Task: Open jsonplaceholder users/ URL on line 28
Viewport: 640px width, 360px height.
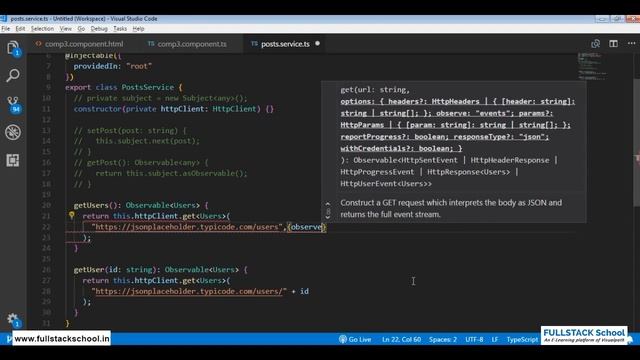Action: (188, 291)
